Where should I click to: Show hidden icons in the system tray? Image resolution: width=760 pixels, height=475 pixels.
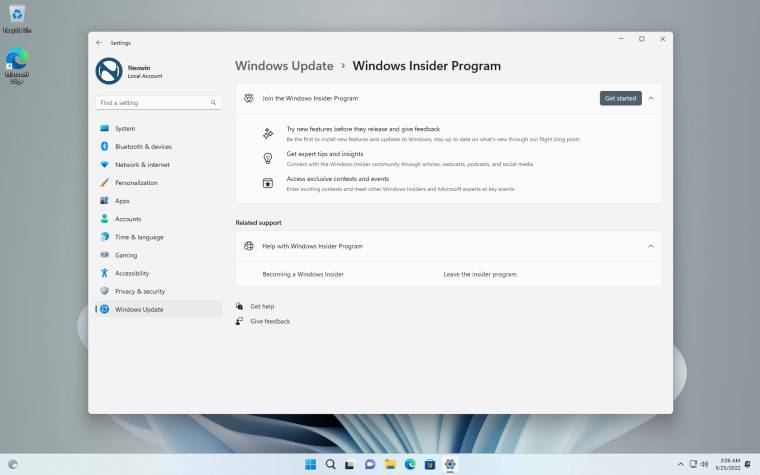(x=681, y=464)
